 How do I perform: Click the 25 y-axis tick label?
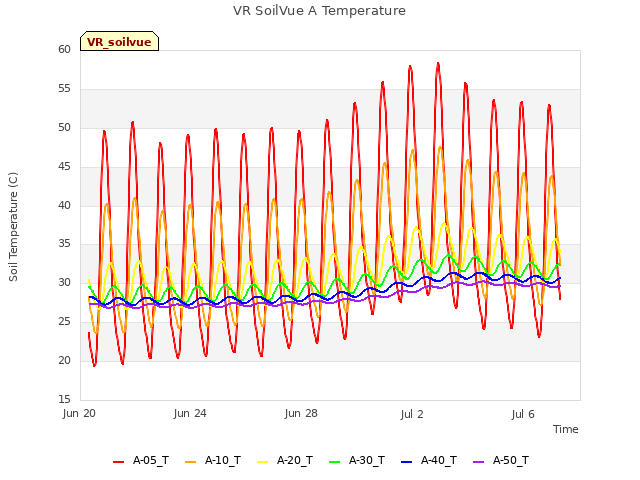tap(64, 322)
